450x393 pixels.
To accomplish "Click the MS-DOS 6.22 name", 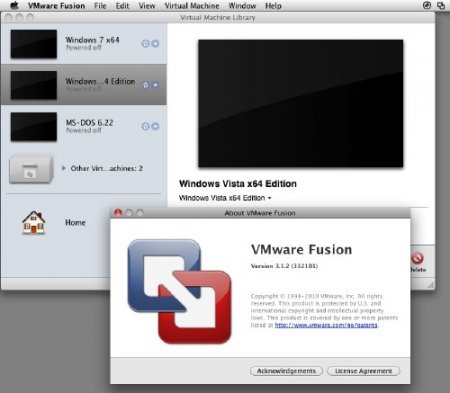I will (x=89, y=123).
